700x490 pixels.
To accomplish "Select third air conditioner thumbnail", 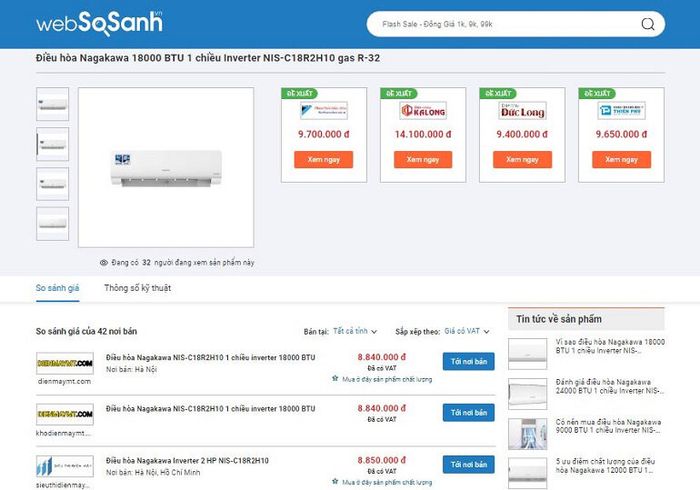I will (53, 184).
